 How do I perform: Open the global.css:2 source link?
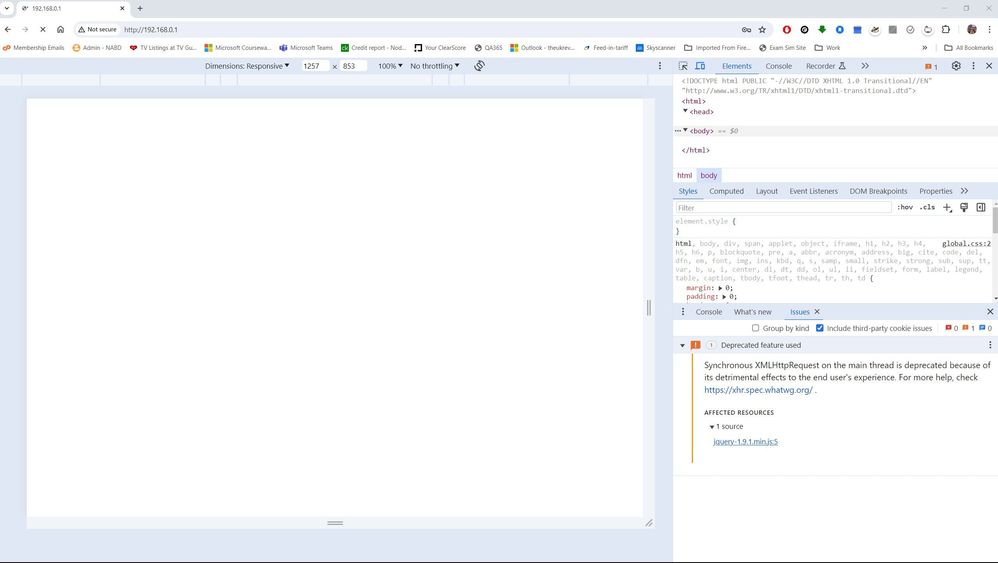966,244
